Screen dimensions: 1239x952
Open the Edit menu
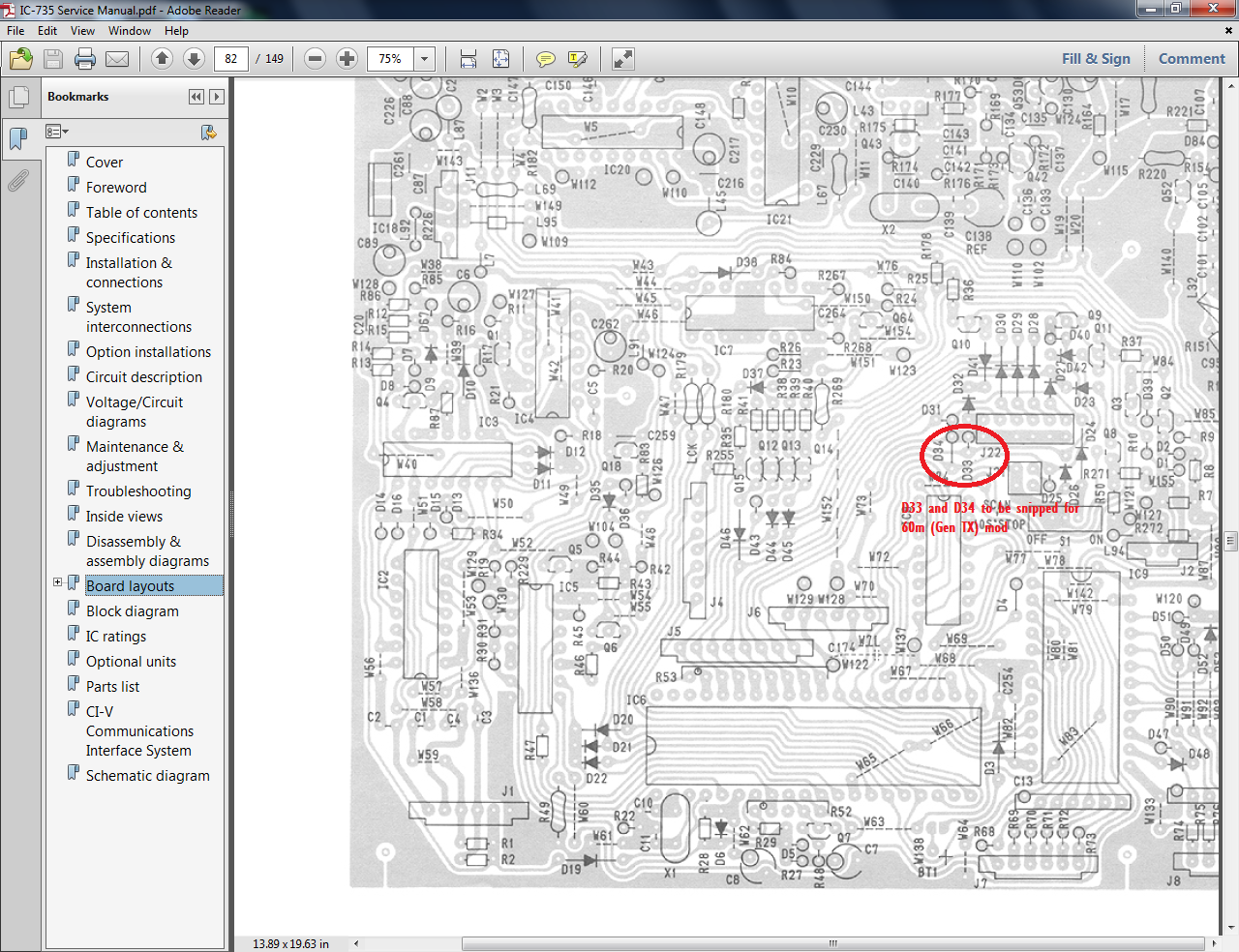coord(47,31)
